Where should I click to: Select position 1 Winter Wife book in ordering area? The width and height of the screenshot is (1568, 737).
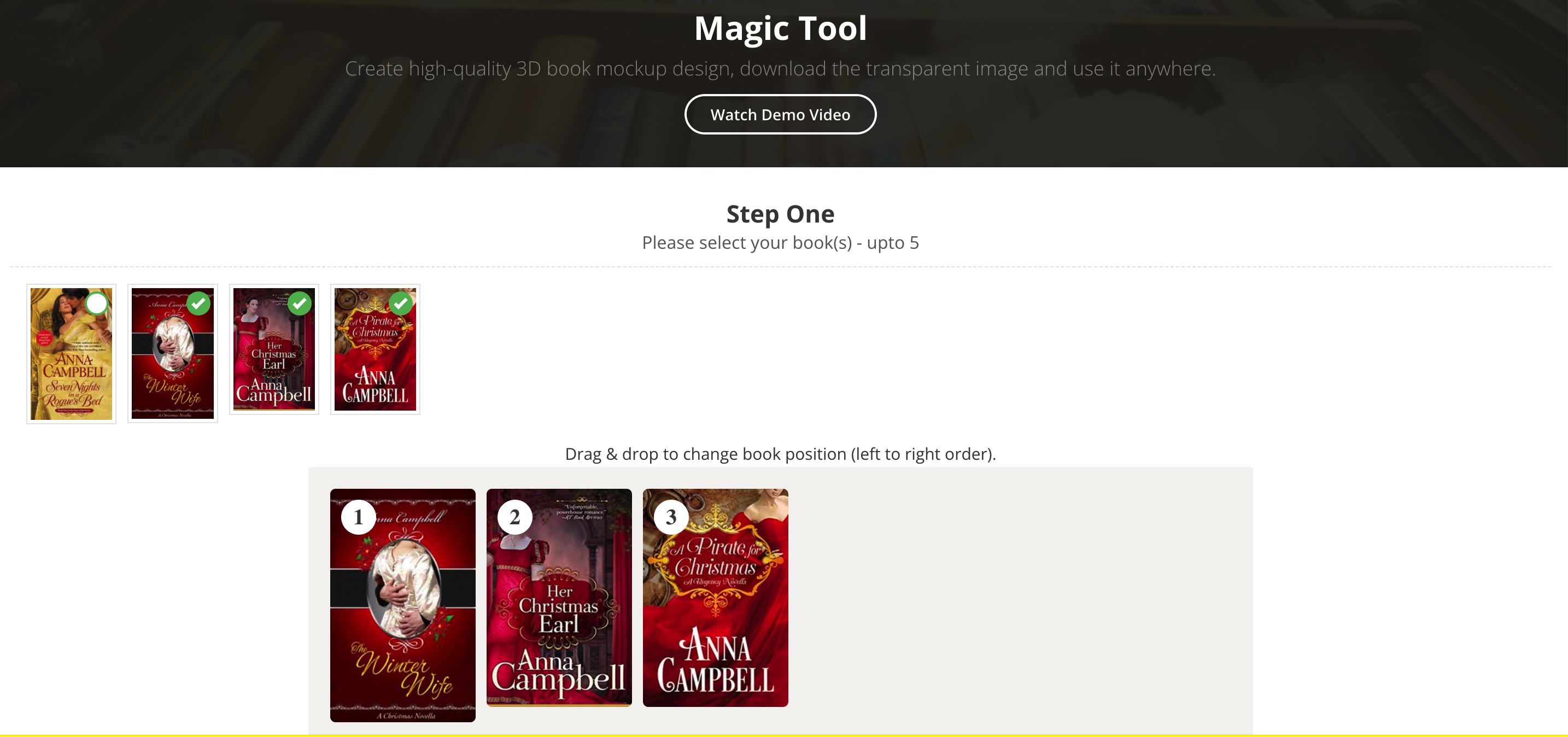pos(403,606)
